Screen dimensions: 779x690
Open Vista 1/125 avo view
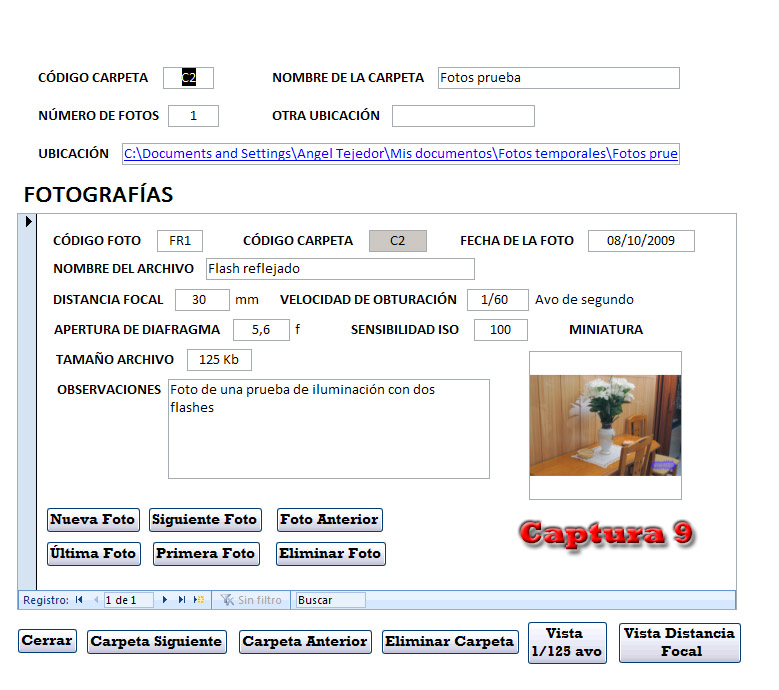click(567, 643)
